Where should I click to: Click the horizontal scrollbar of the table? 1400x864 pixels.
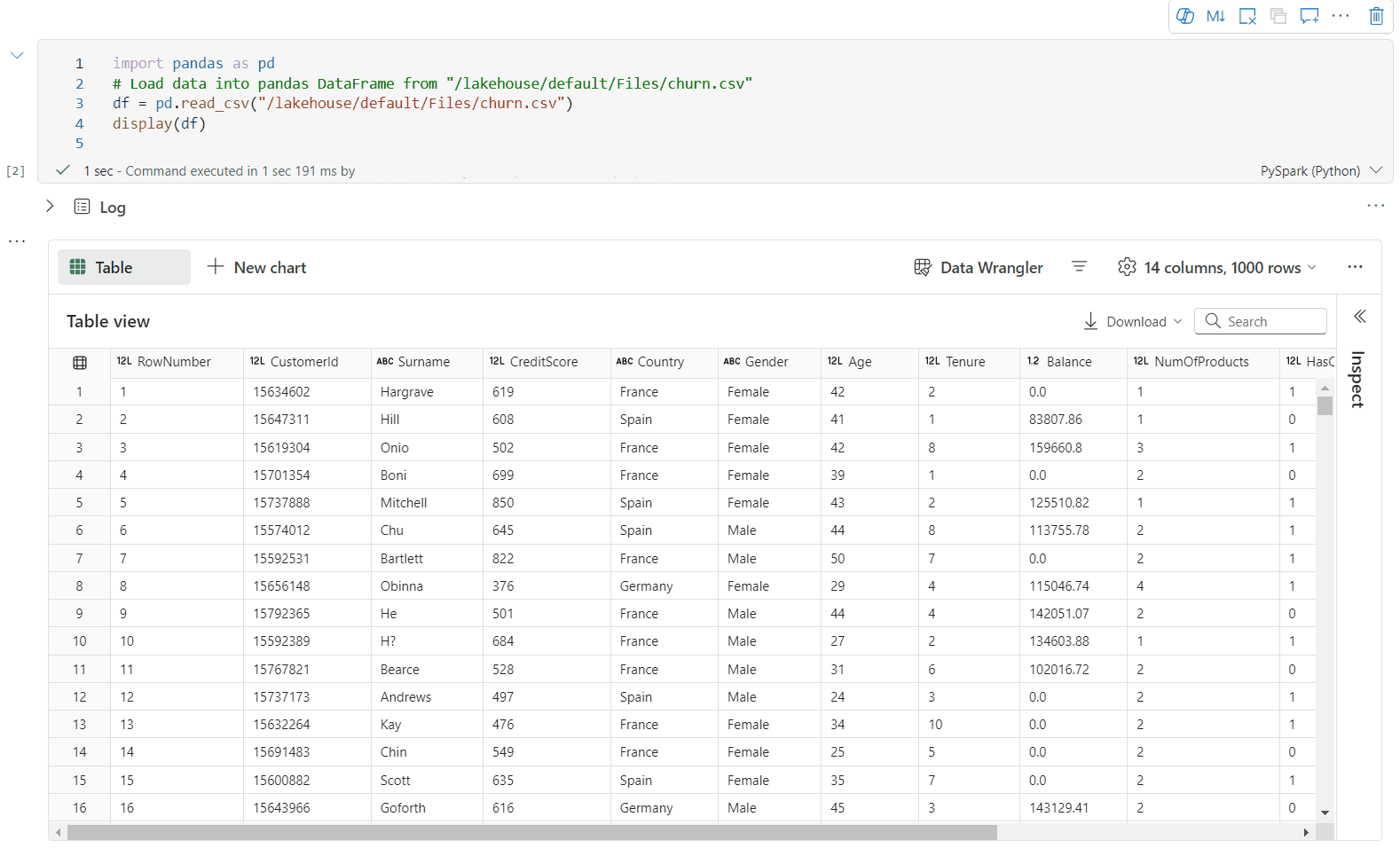pyautogui.click(x=531, y=832)
